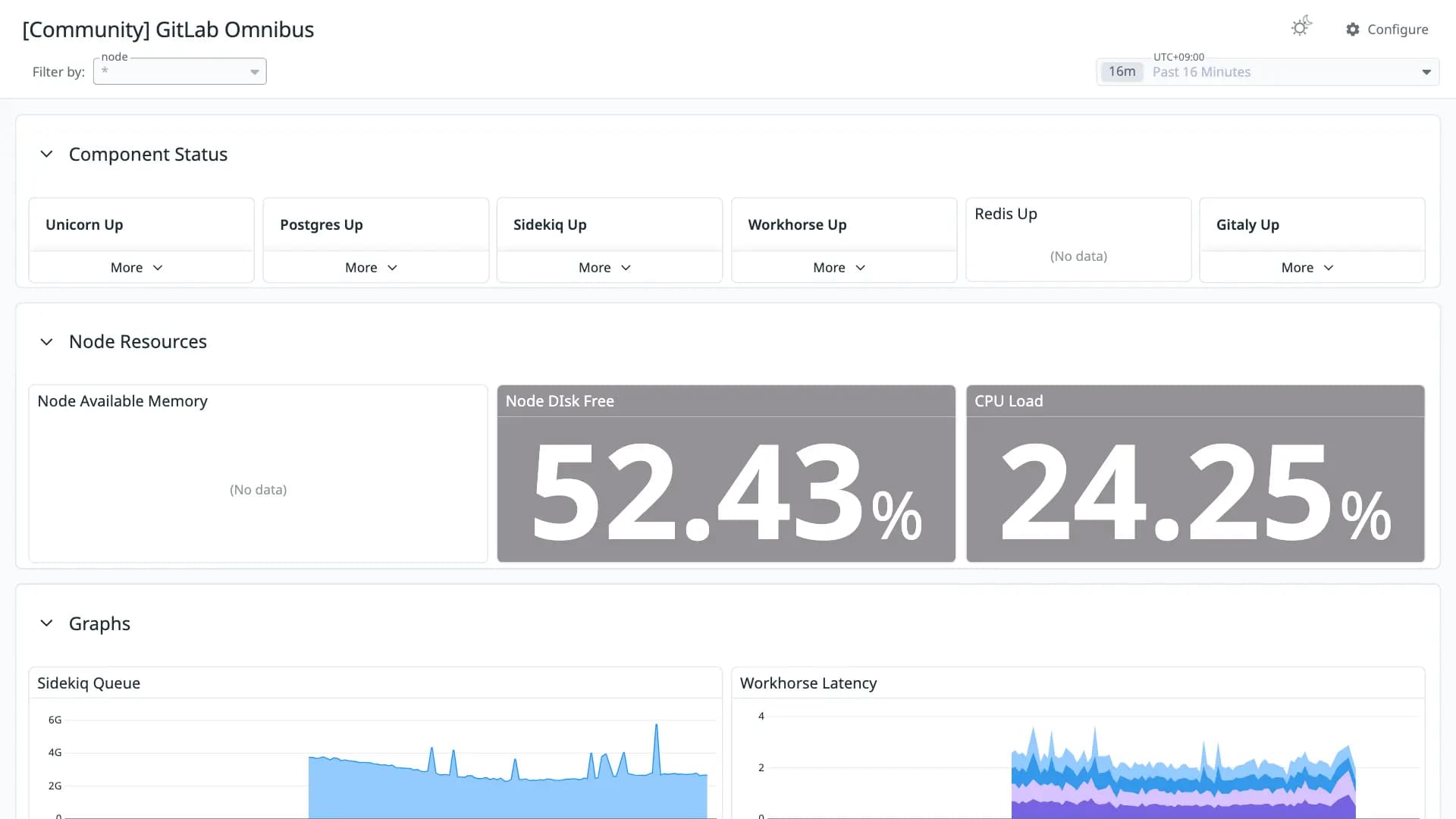Toggle the light/dark theme icon
The image size is (1456, 819).
click(x=1301, y=27)
